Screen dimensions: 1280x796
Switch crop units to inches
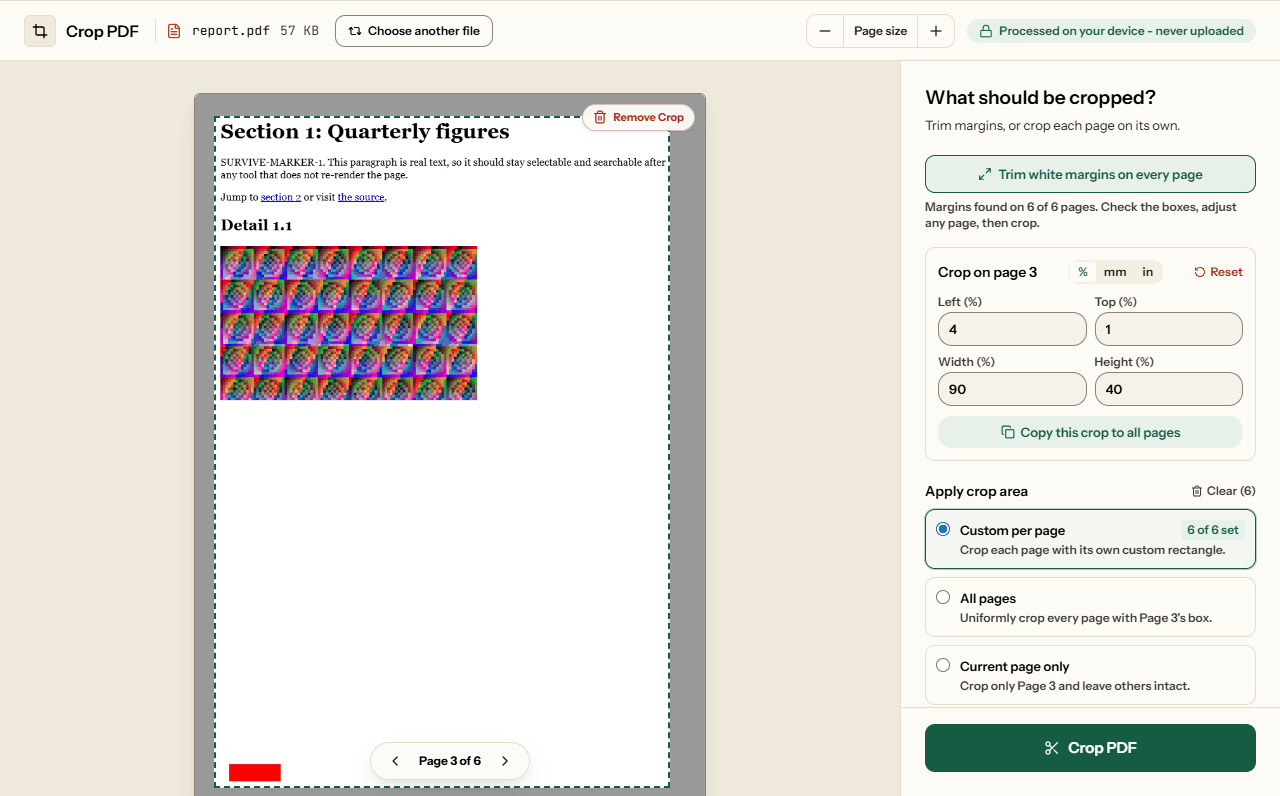[x=1148, y=272]
